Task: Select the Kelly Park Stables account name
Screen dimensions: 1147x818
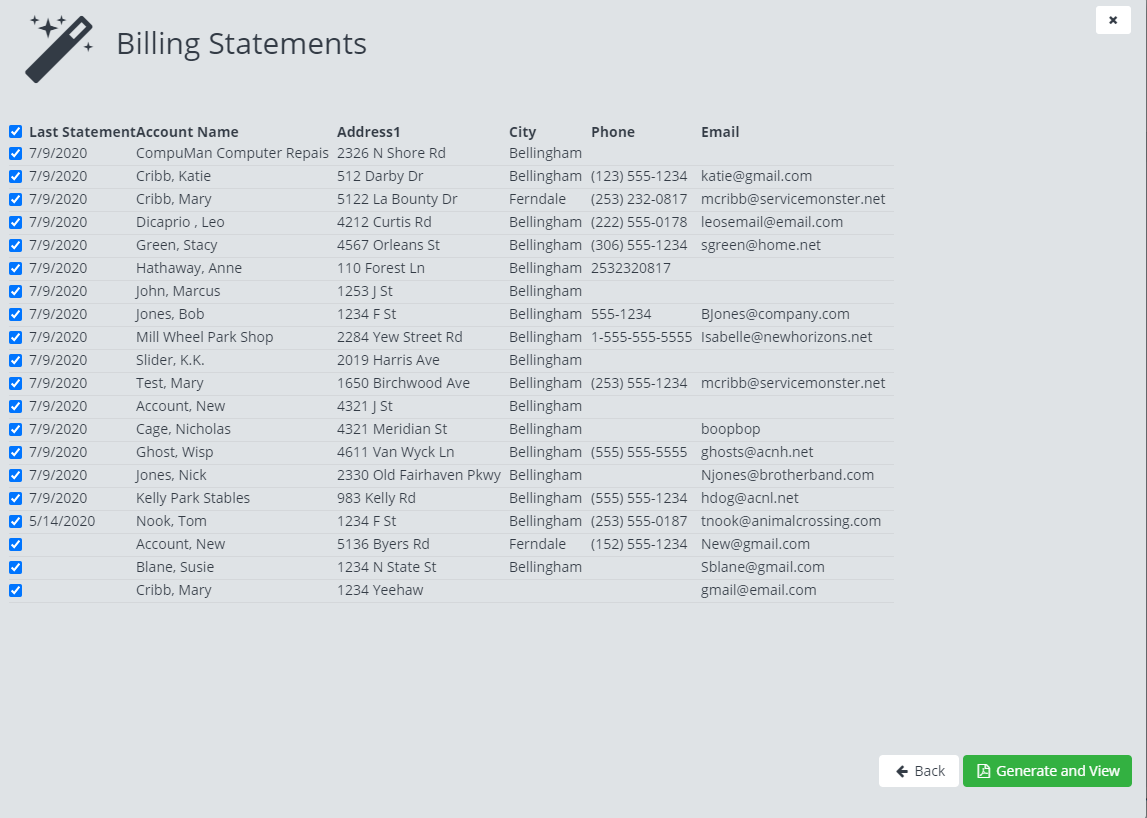Action: (x=193, y=498)
